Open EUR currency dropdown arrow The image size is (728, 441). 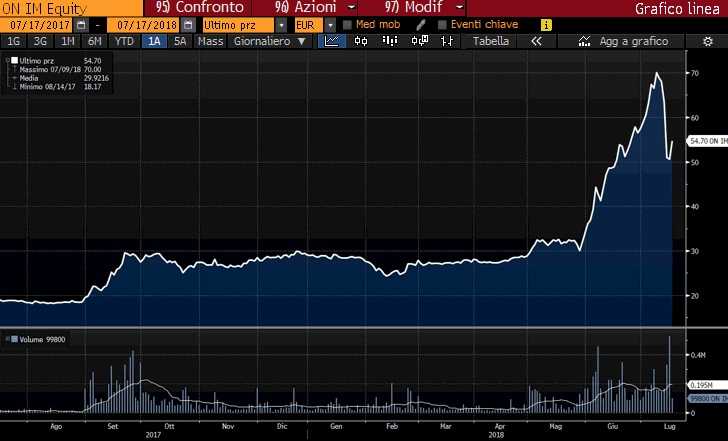pyautogui.click(x=330, y=25)
